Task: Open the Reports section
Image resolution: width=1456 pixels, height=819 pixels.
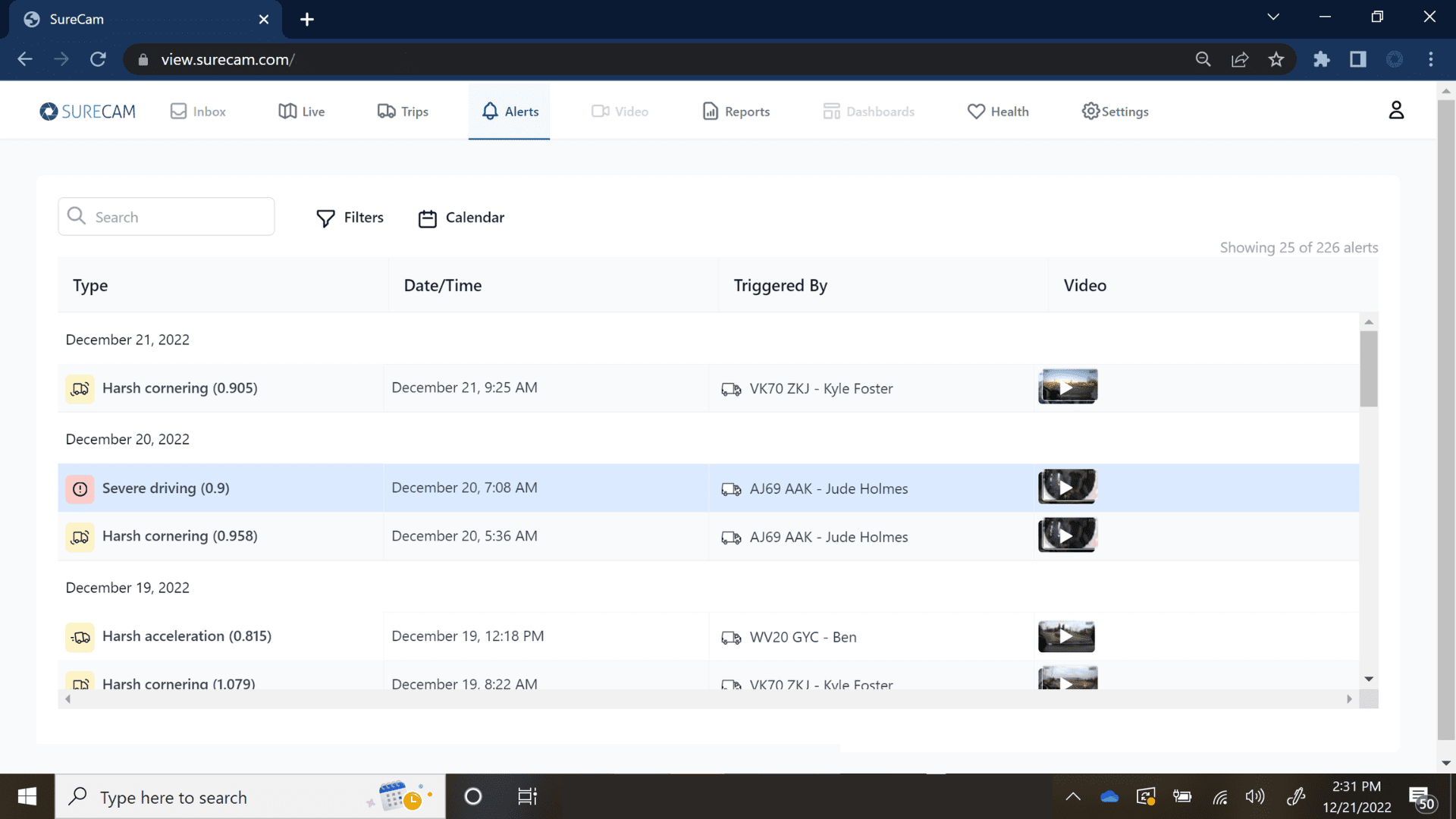Action: [734, 111]
